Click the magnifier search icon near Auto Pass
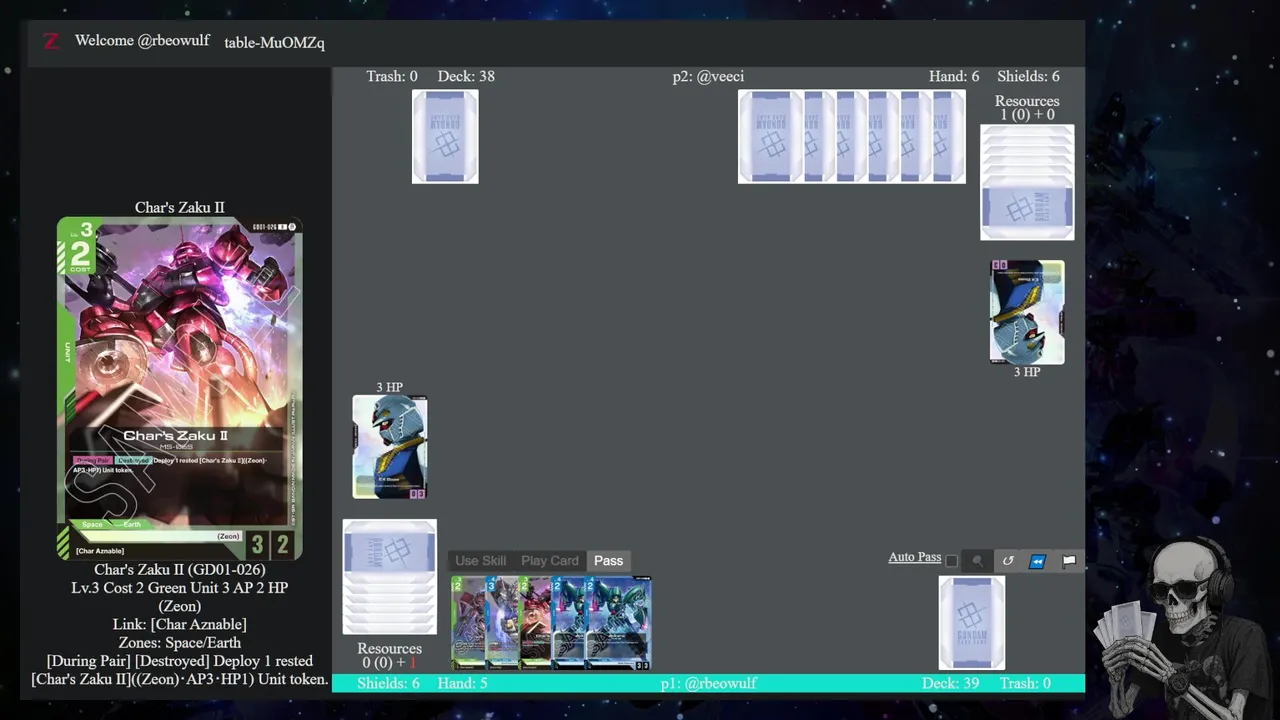This screenshot has width=1280, height=720. pyautogui.click(x=977, y=561)
